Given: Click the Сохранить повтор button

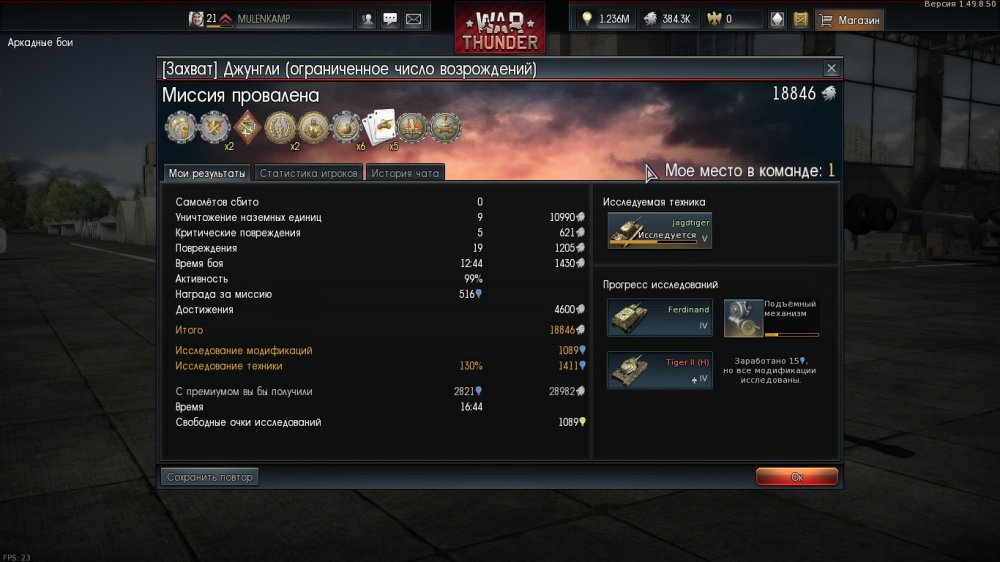Looking at the screenshot, I should [x=210, y=477].
